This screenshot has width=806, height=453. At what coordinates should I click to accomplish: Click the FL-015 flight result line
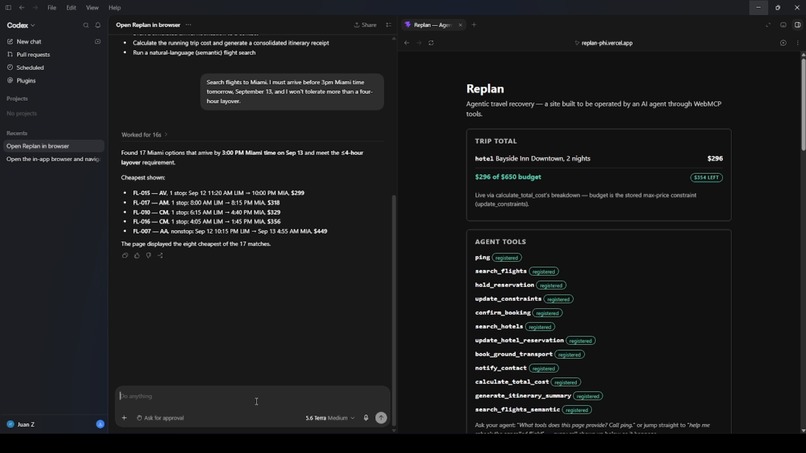coord(218,193)
